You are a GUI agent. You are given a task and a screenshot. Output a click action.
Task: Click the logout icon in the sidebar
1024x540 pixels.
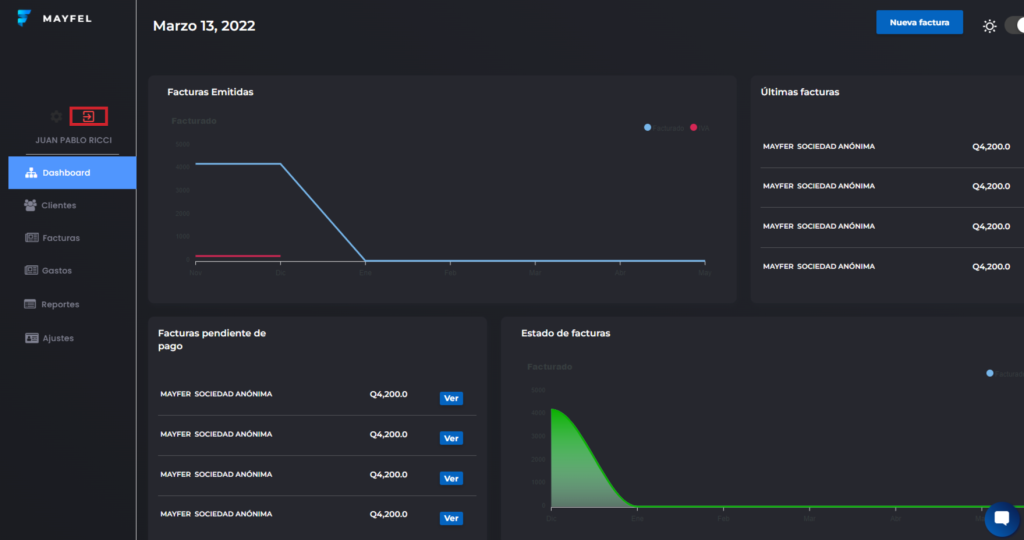pos(87,116)
